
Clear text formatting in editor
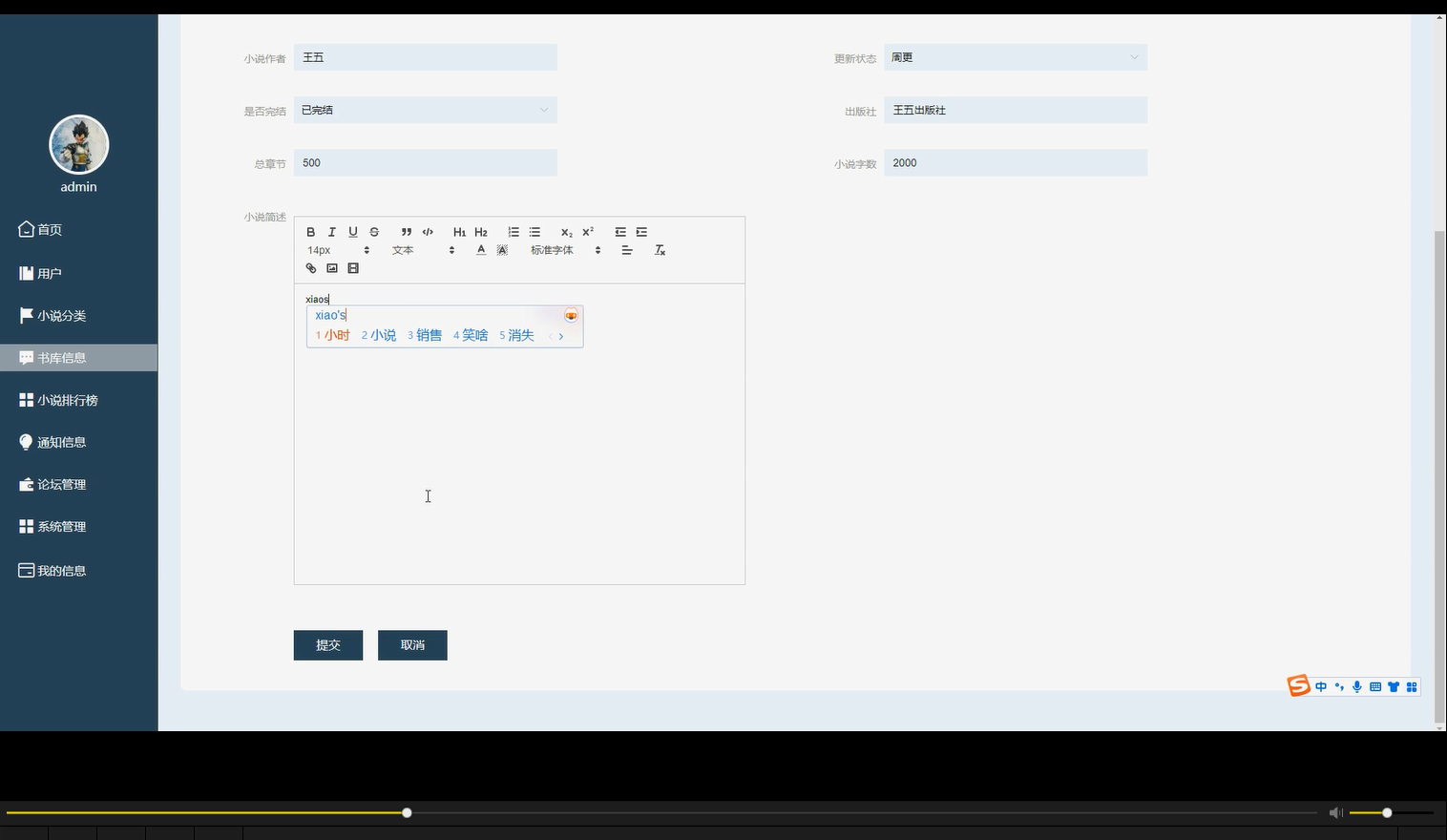pyautogui.click(x=660, y=250)
